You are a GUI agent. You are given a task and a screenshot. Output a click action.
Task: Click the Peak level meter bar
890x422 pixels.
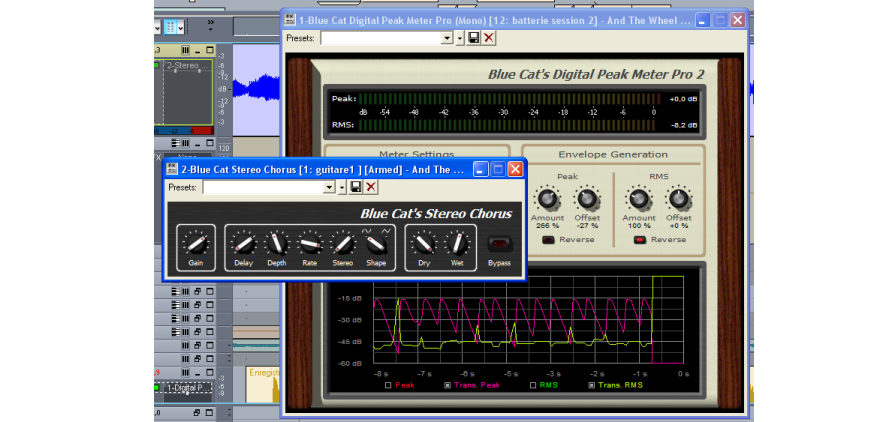tap(509, 99)
